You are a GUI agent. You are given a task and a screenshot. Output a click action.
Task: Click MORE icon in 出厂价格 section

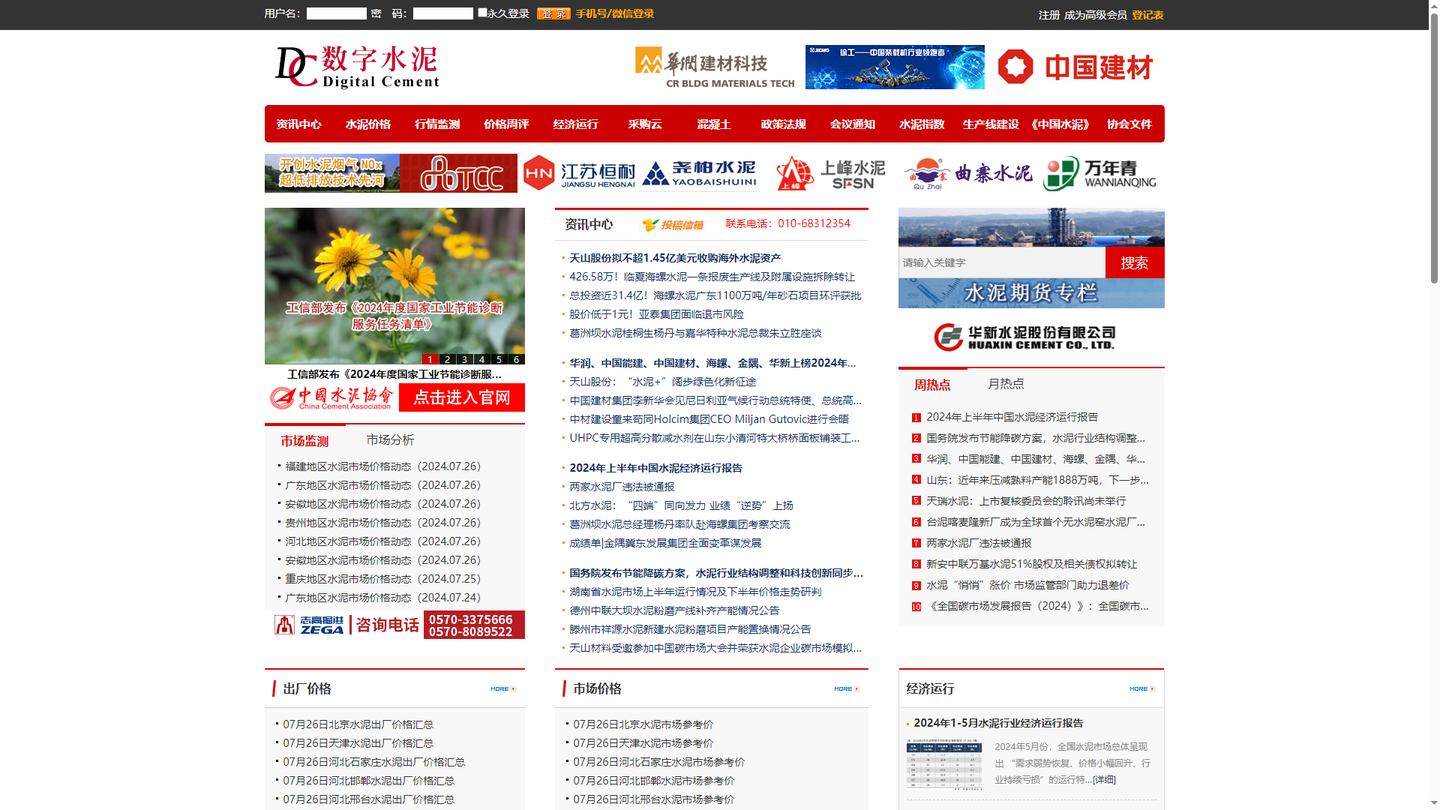[x=503, y=689]
